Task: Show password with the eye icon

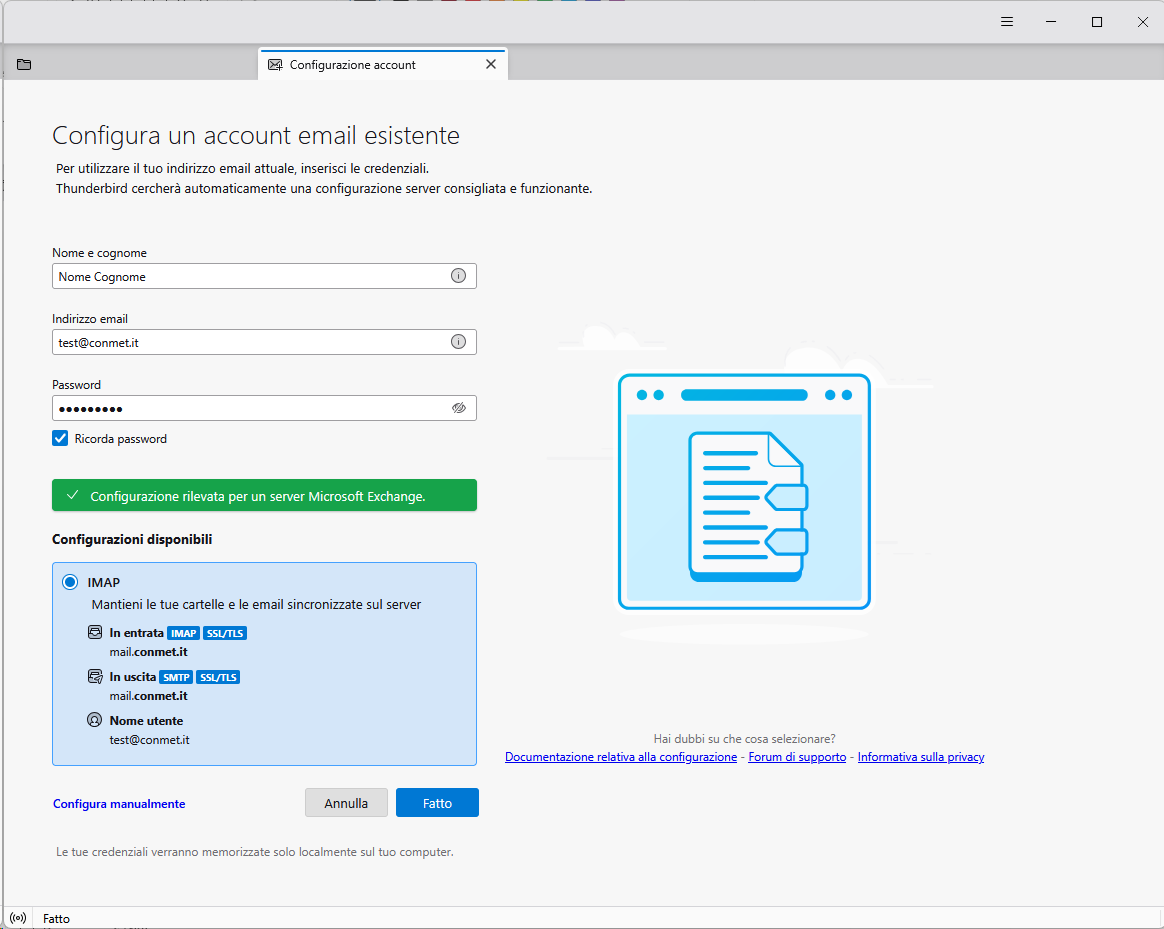Action: click(459, 408)
